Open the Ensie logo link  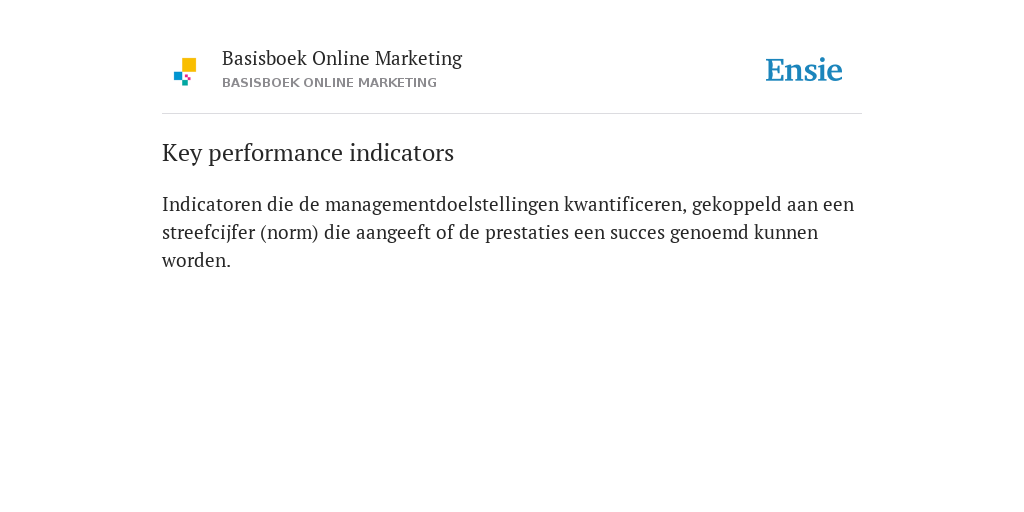[804, 70]
